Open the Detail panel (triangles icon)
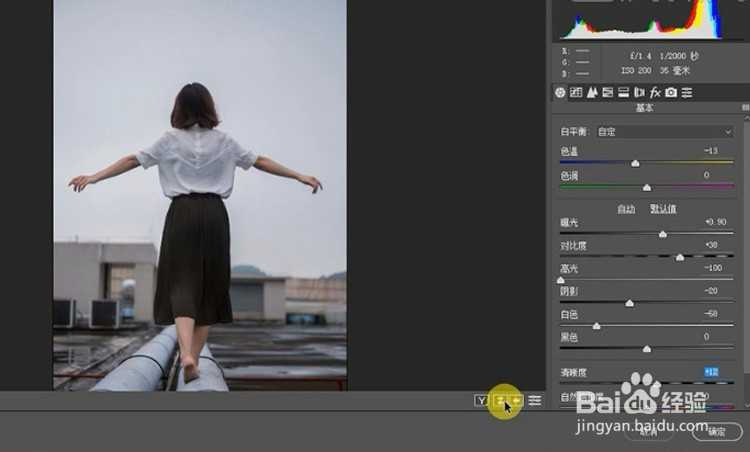The width and height of the screenshot is (750, 452). (x=592, y=92)
